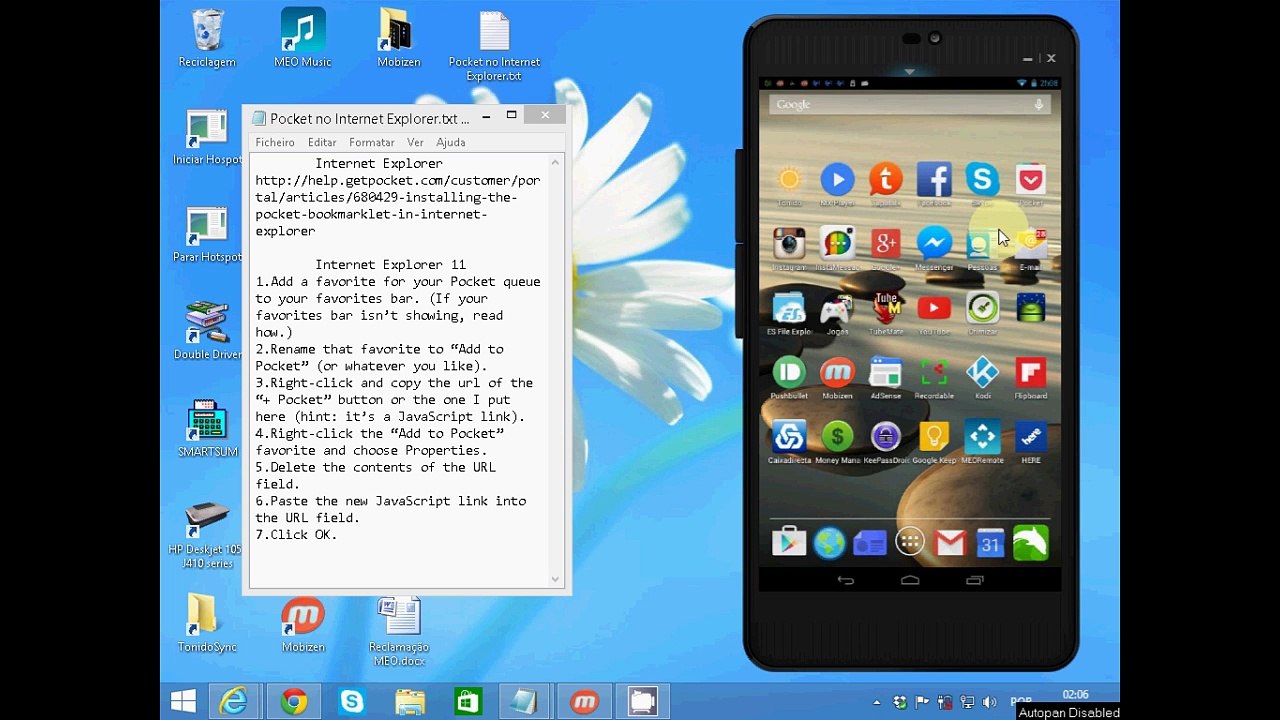Open the Pocket app on the phone
Screen dimensions: 1280x720
coord(1031,180)
